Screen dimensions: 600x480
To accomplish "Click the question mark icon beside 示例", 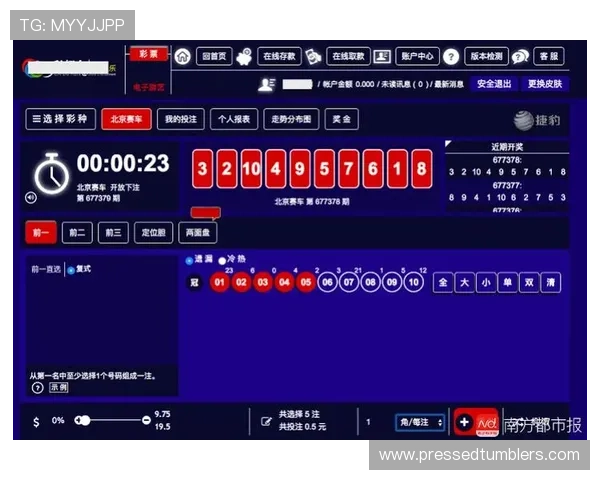I will point(38,387).
